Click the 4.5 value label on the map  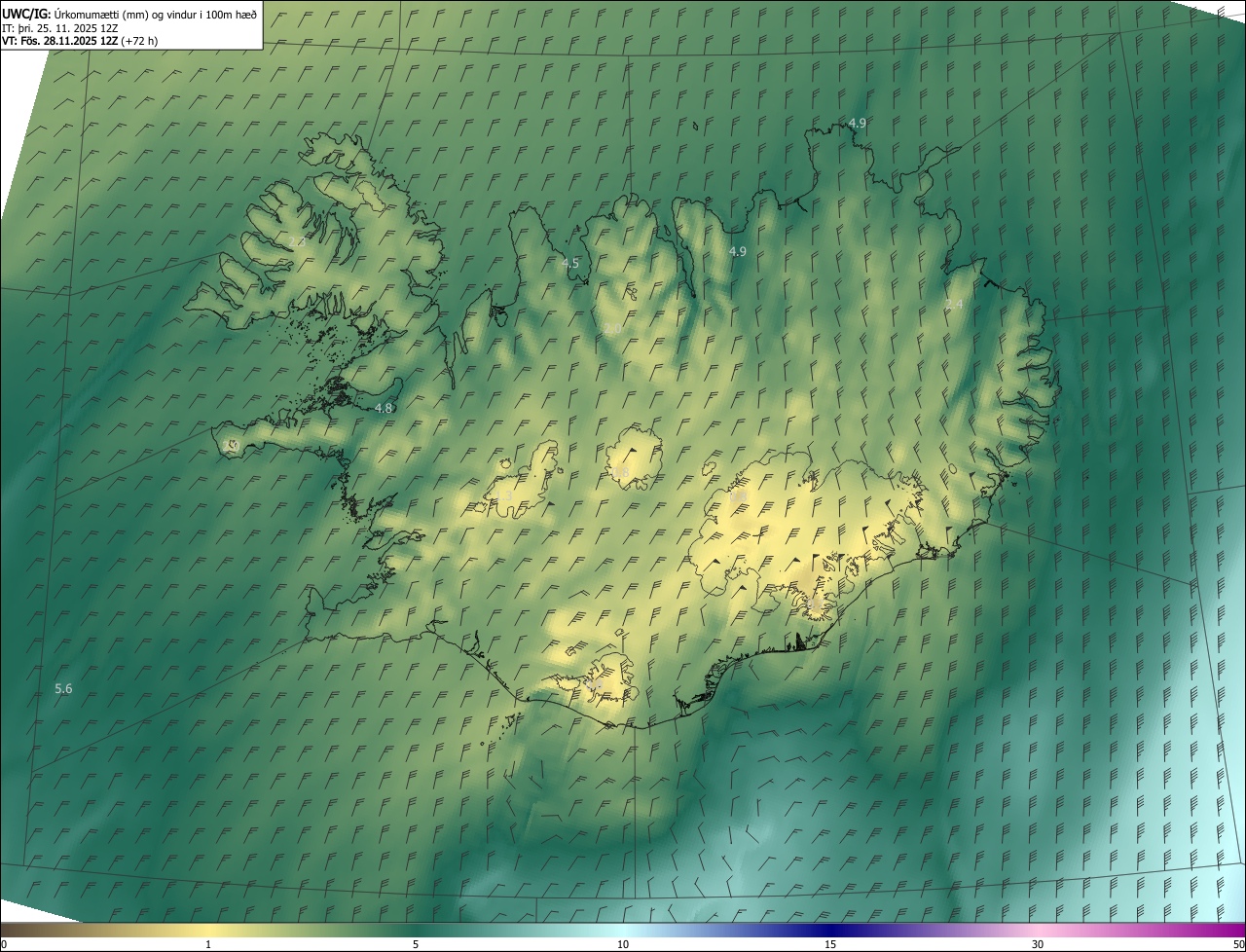[x=570, y=263]
